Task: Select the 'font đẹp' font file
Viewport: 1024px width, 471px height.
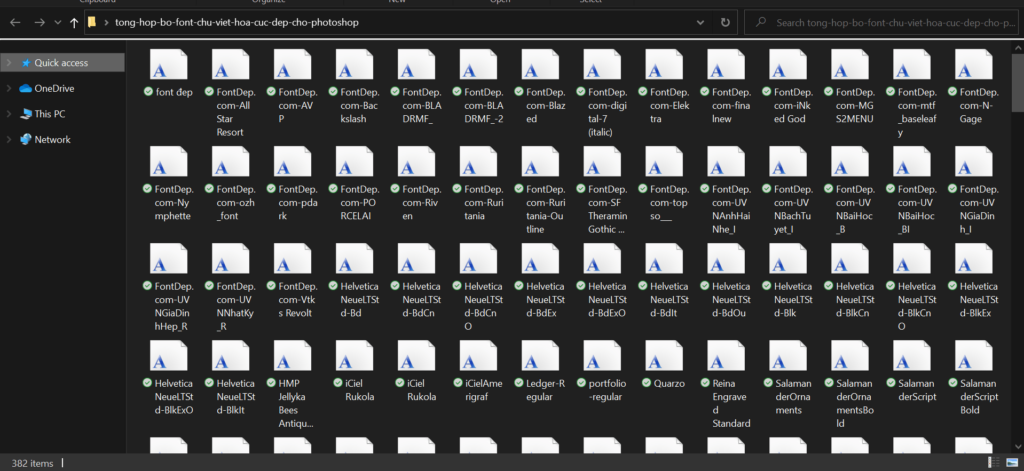Action: pyautogui.click(x=168, y=75)
